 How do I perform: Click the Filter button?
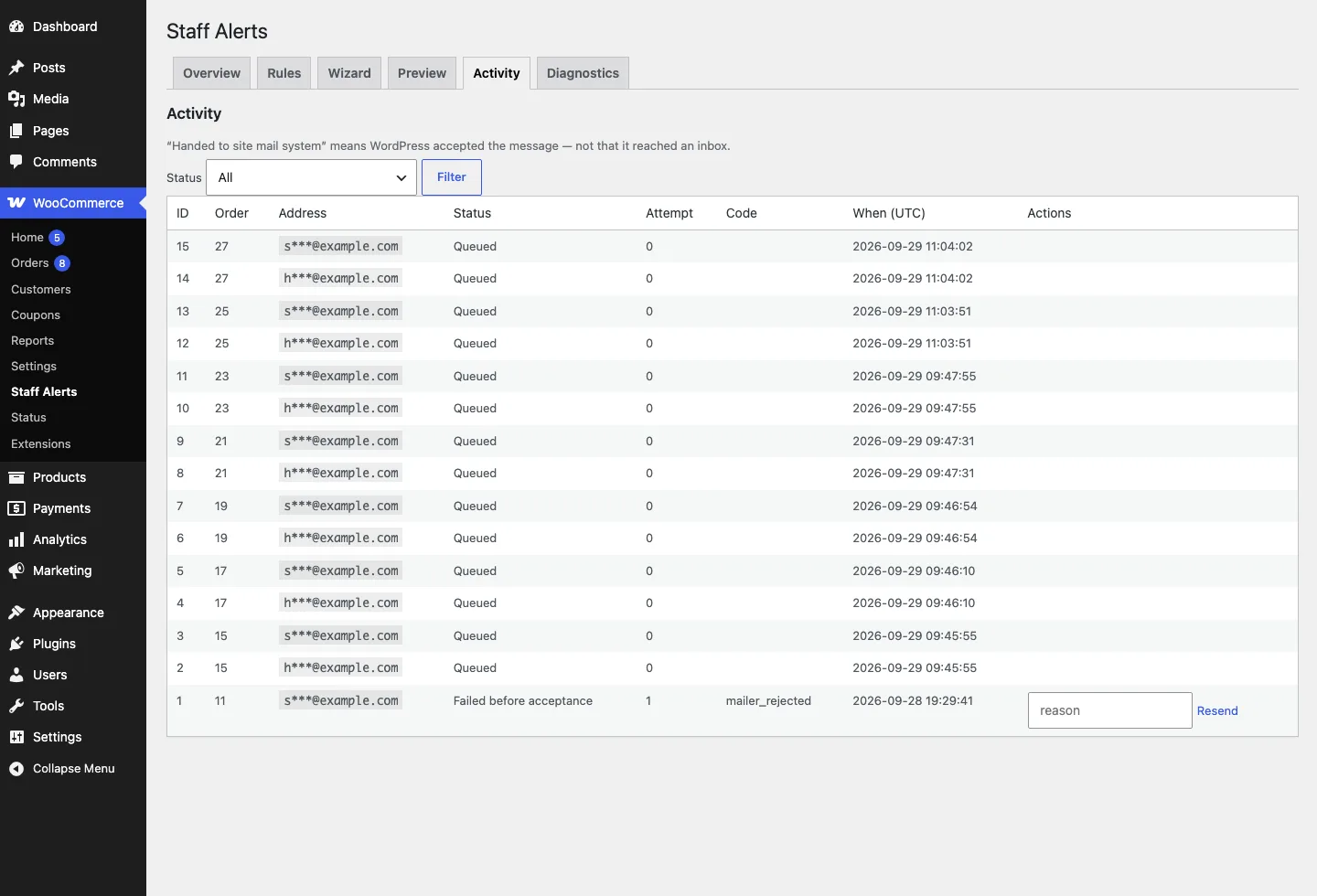pos(452,177)
